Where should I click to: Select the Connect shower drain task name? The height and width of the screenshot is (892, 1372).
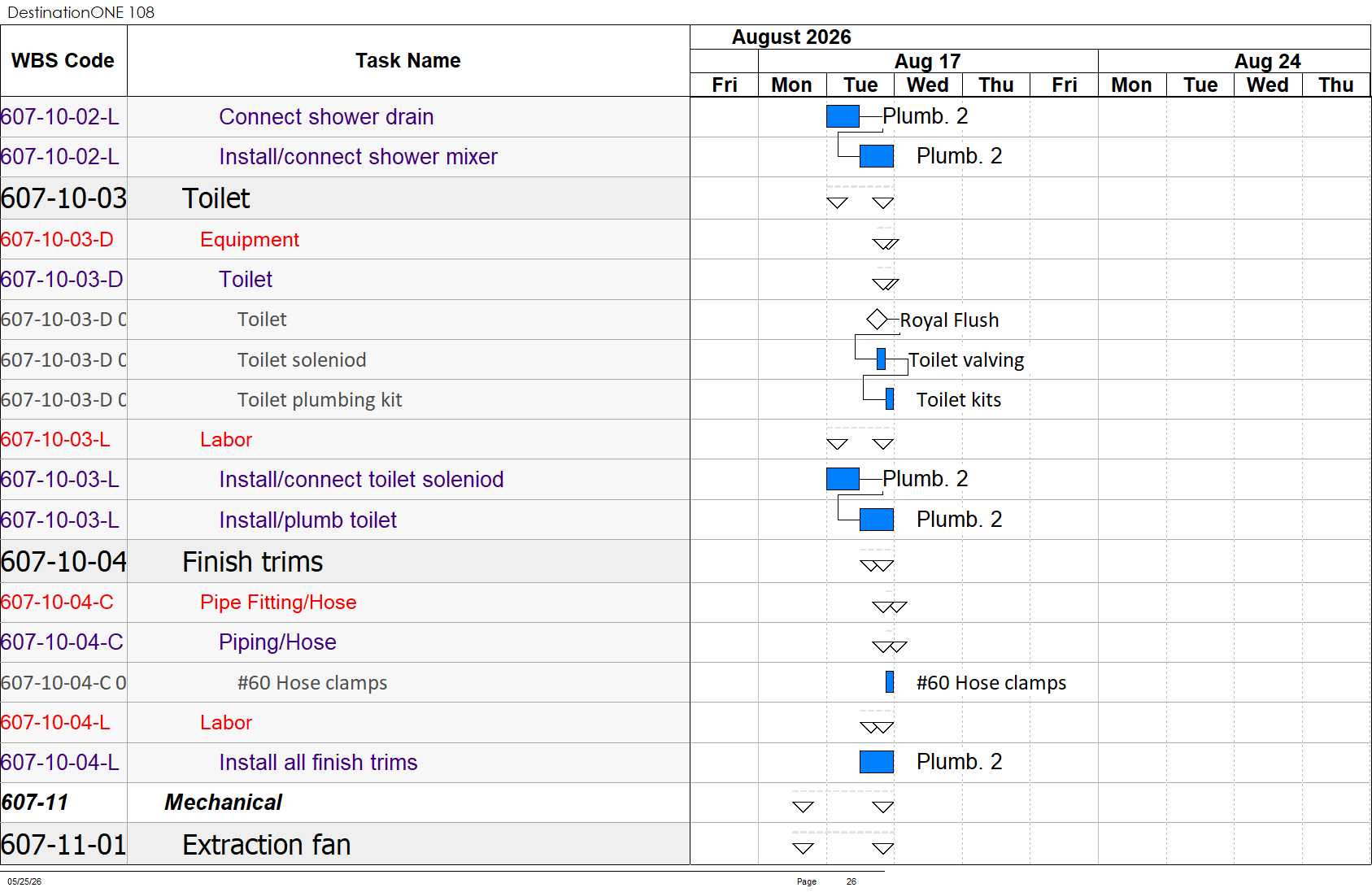pos(326,117)
